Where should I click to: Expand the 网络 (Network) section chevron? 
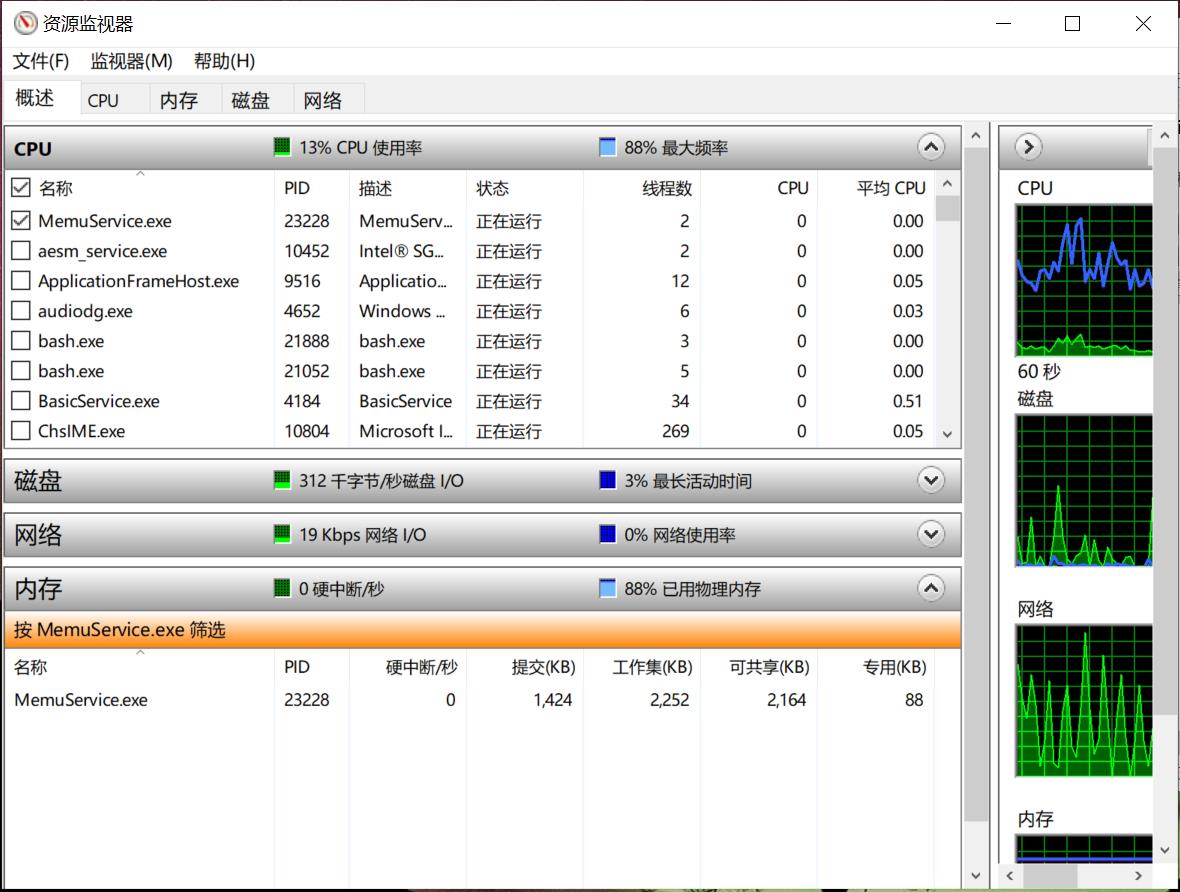pos(930,535)
